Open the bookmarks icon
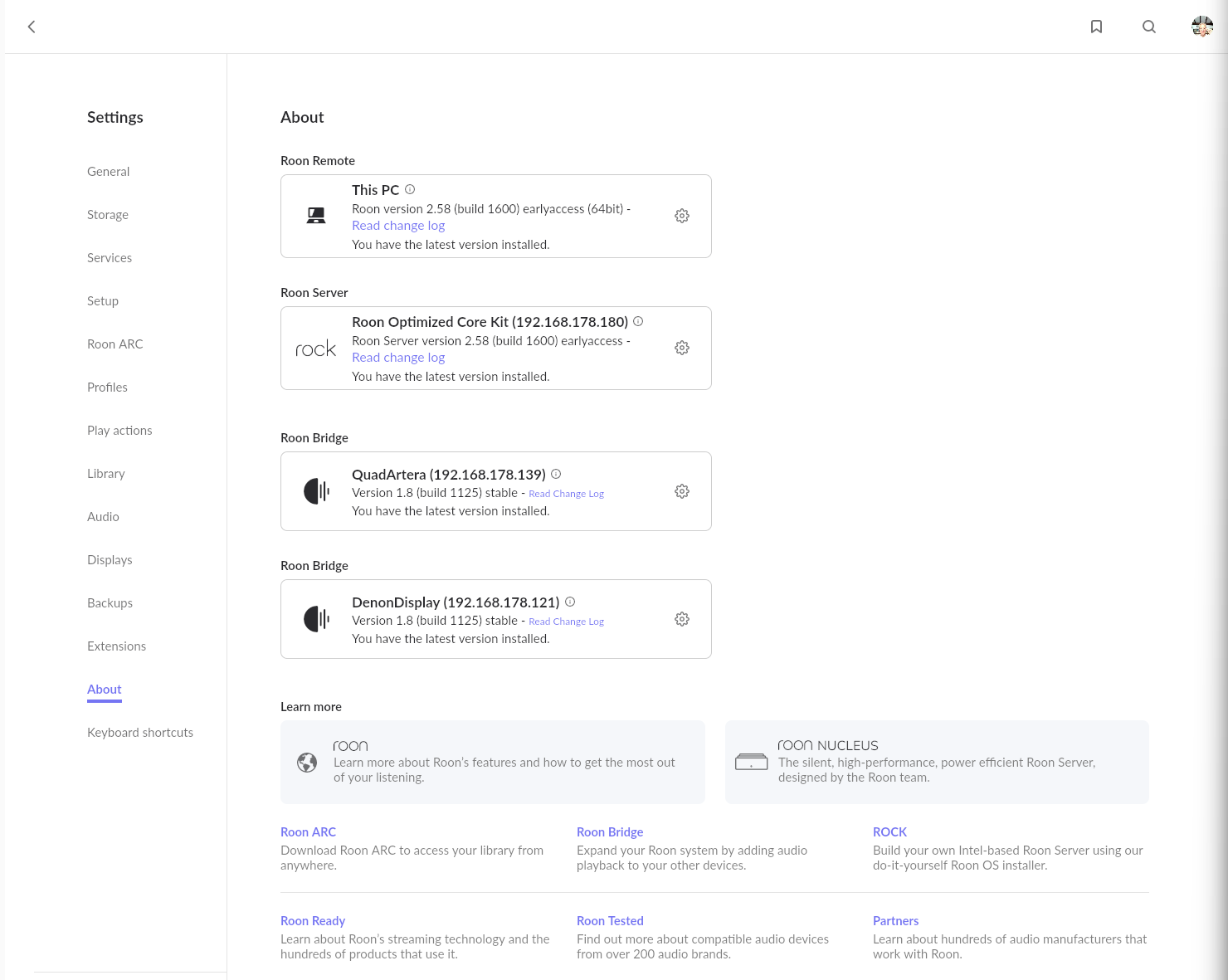 pos(1096,27)
